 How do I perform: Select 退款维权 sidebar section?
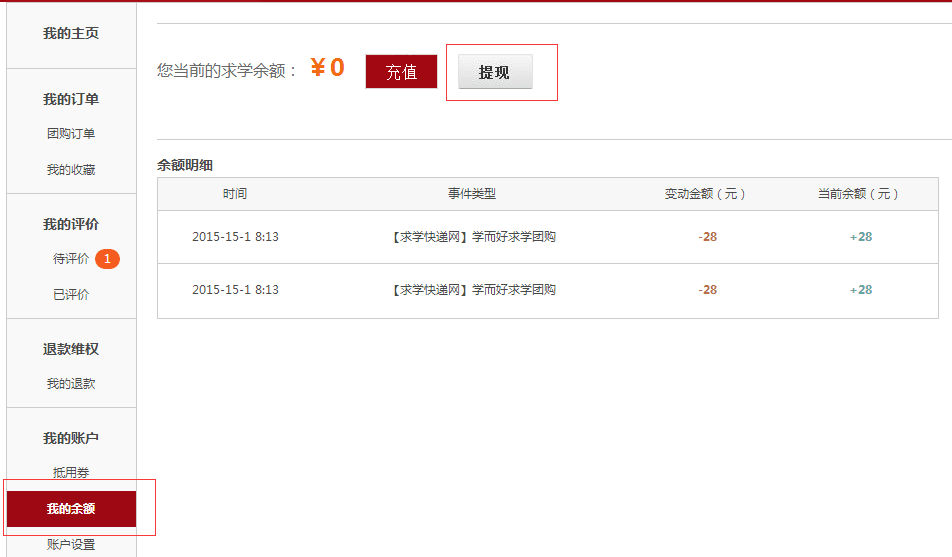[71, 349]
